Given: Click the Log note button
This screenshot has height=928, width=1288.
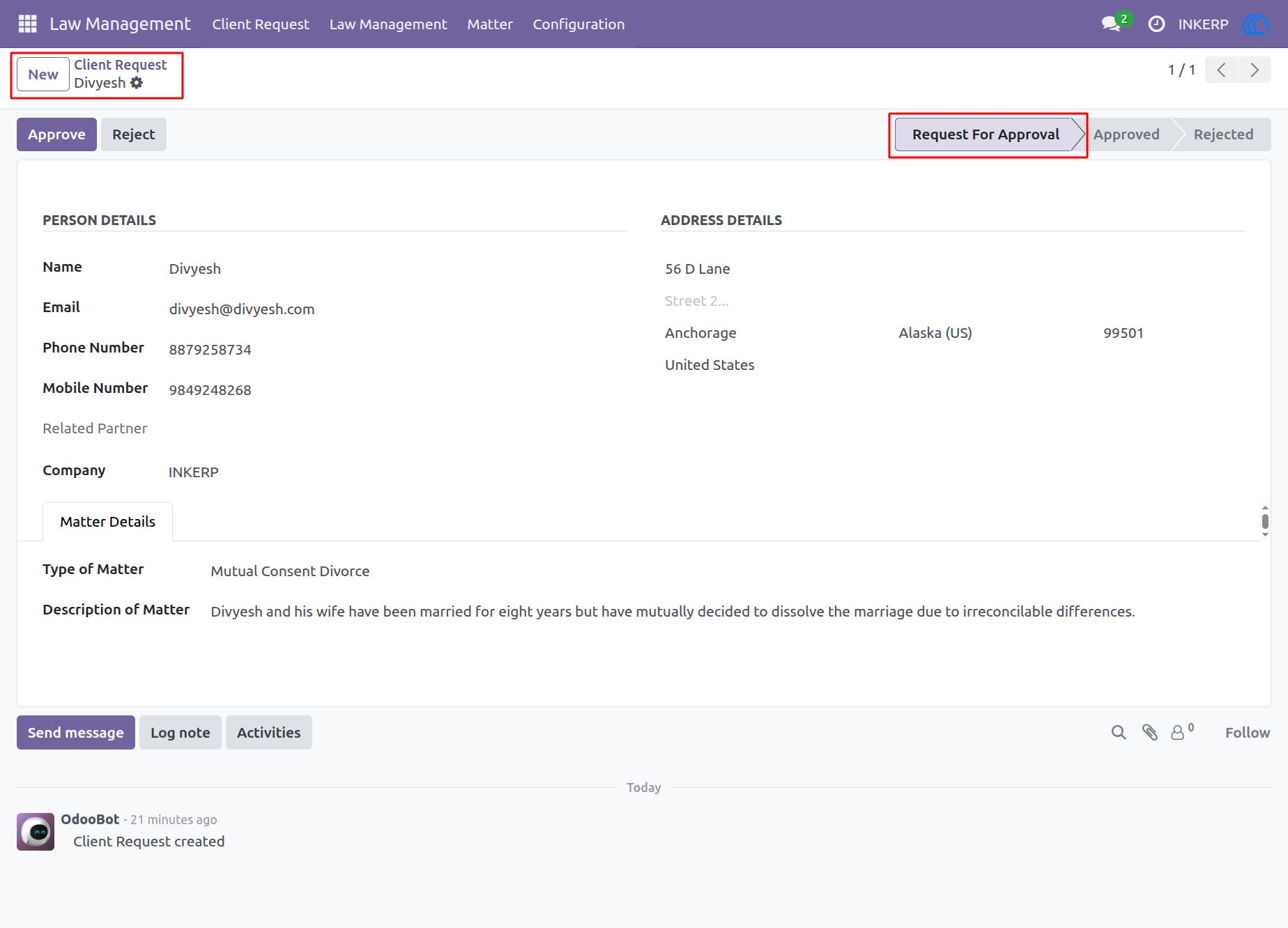Looking at the screenshot, I should click(181, 732).
